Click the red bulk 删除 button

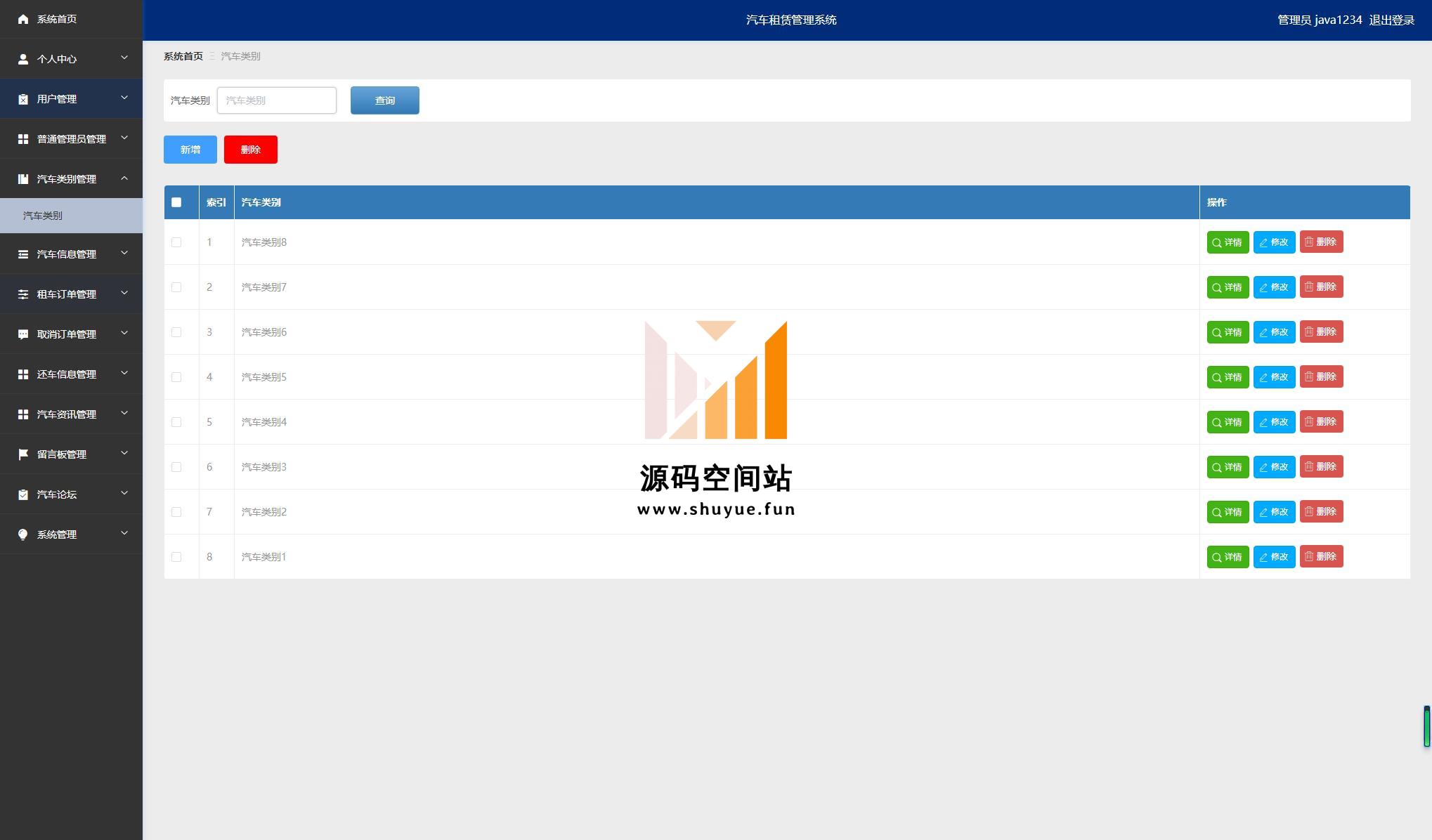pos(251,150)
